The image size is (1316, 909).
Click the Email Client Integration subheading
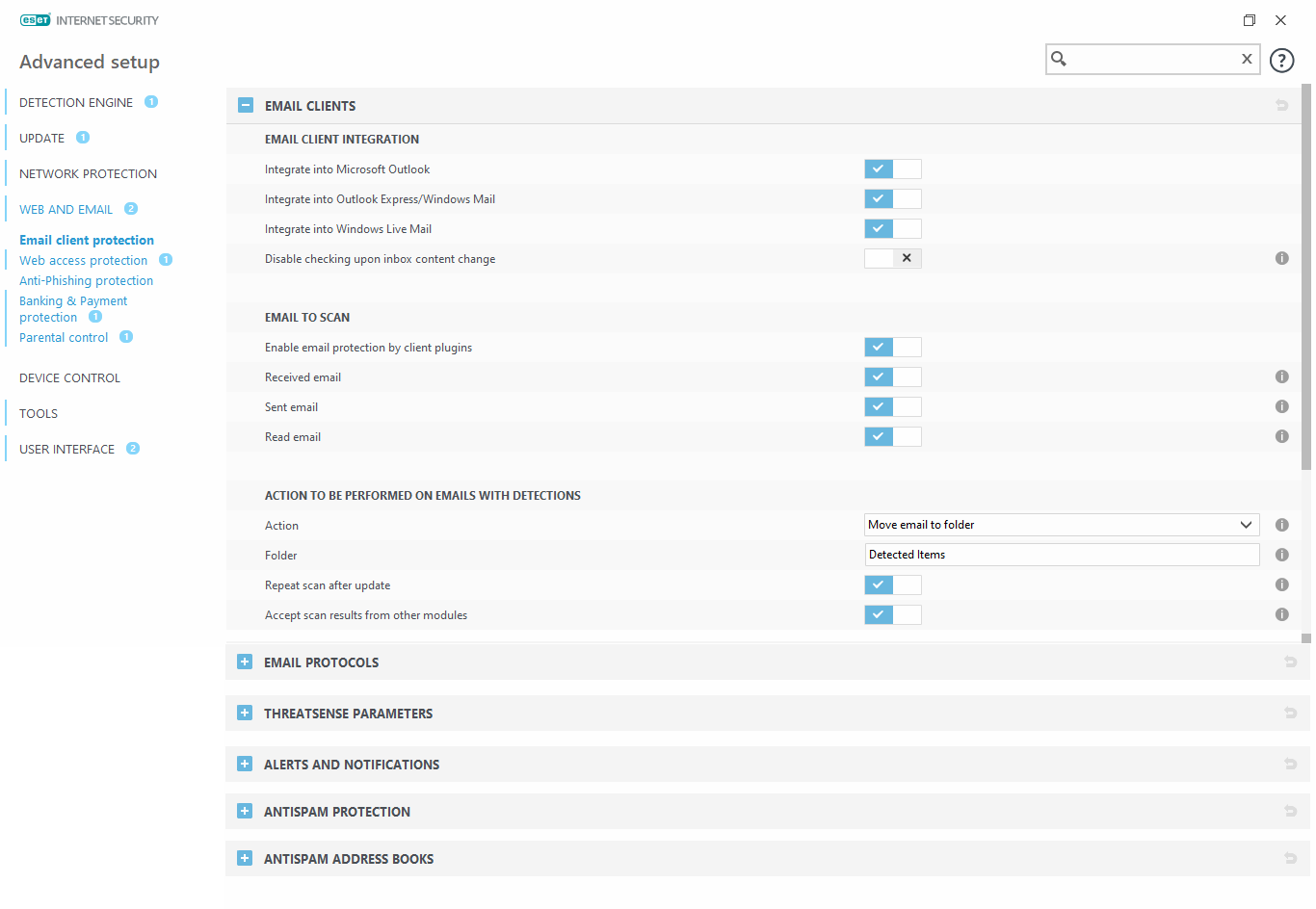(342, 139)
